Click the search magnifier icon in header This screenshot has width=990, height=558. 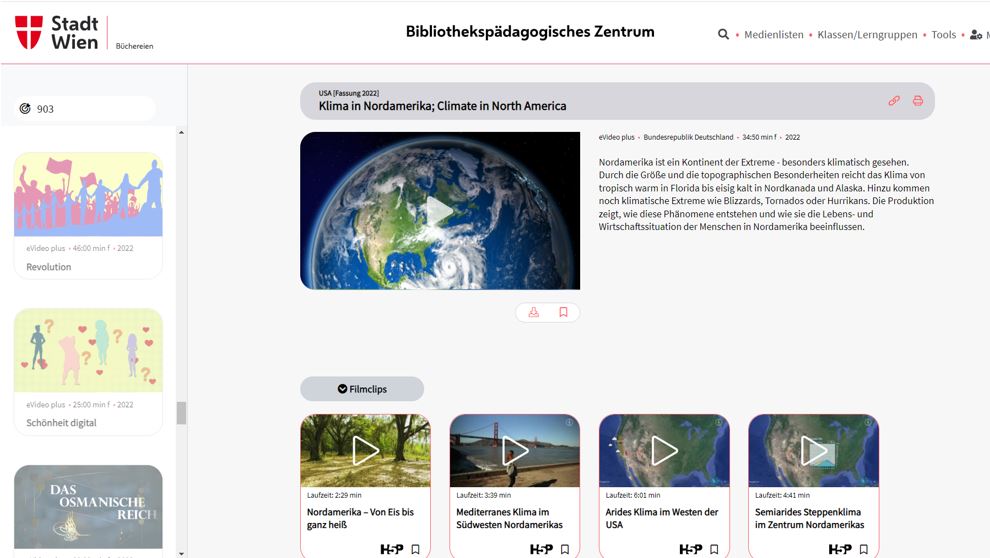pos(723,34)
